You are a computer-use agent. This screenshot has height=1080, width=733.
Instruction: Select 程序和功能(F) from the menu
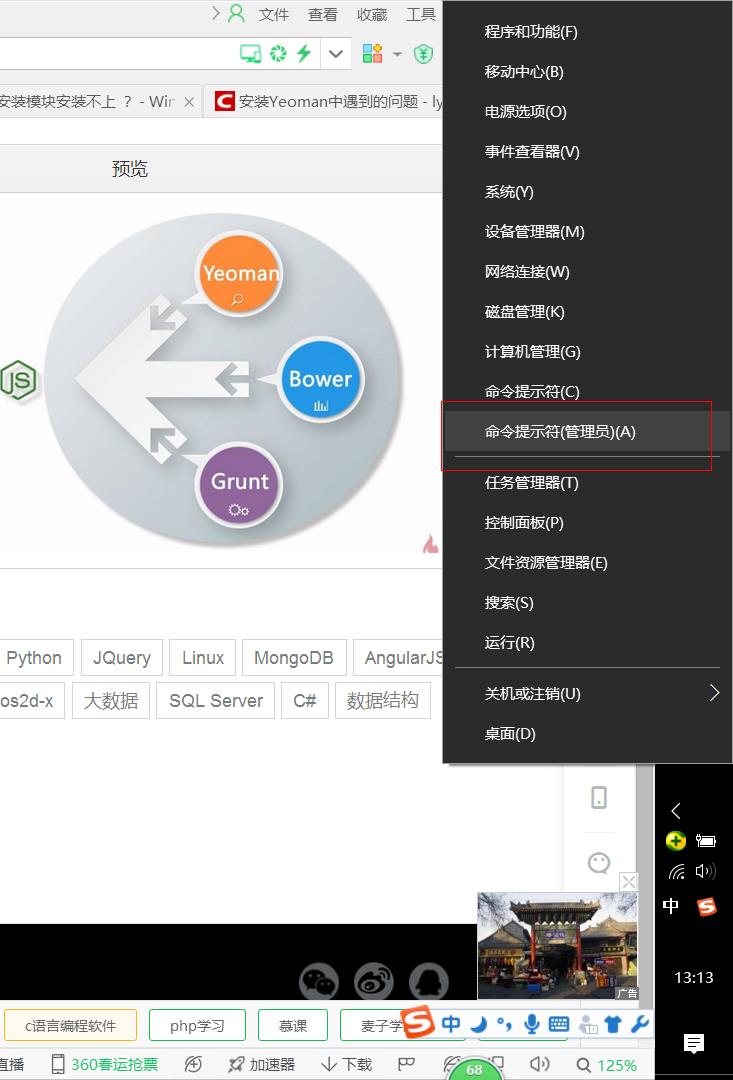pos(587,32)
